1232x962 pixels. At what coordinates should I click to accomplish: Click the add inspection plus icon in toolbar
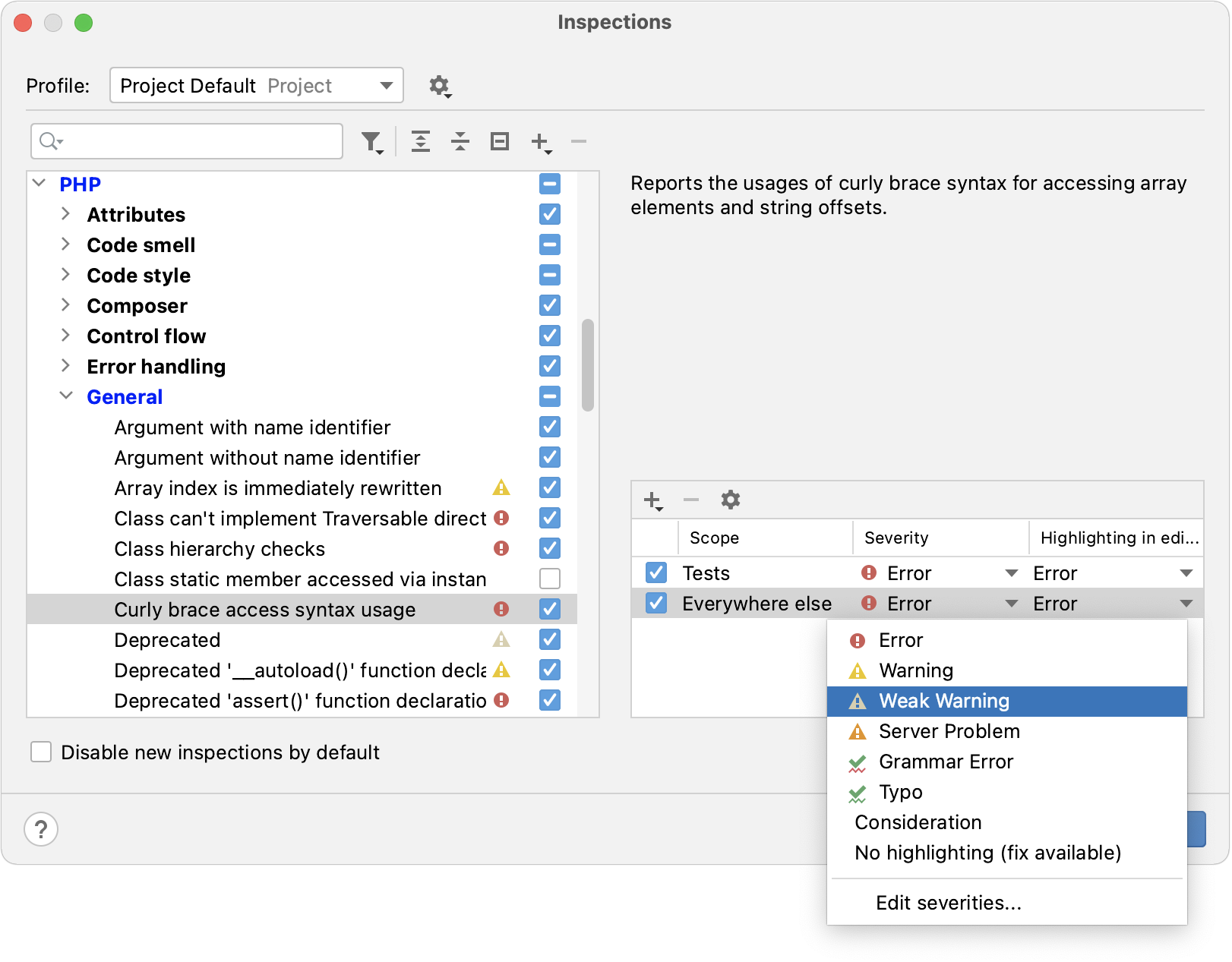coord(541,142)
